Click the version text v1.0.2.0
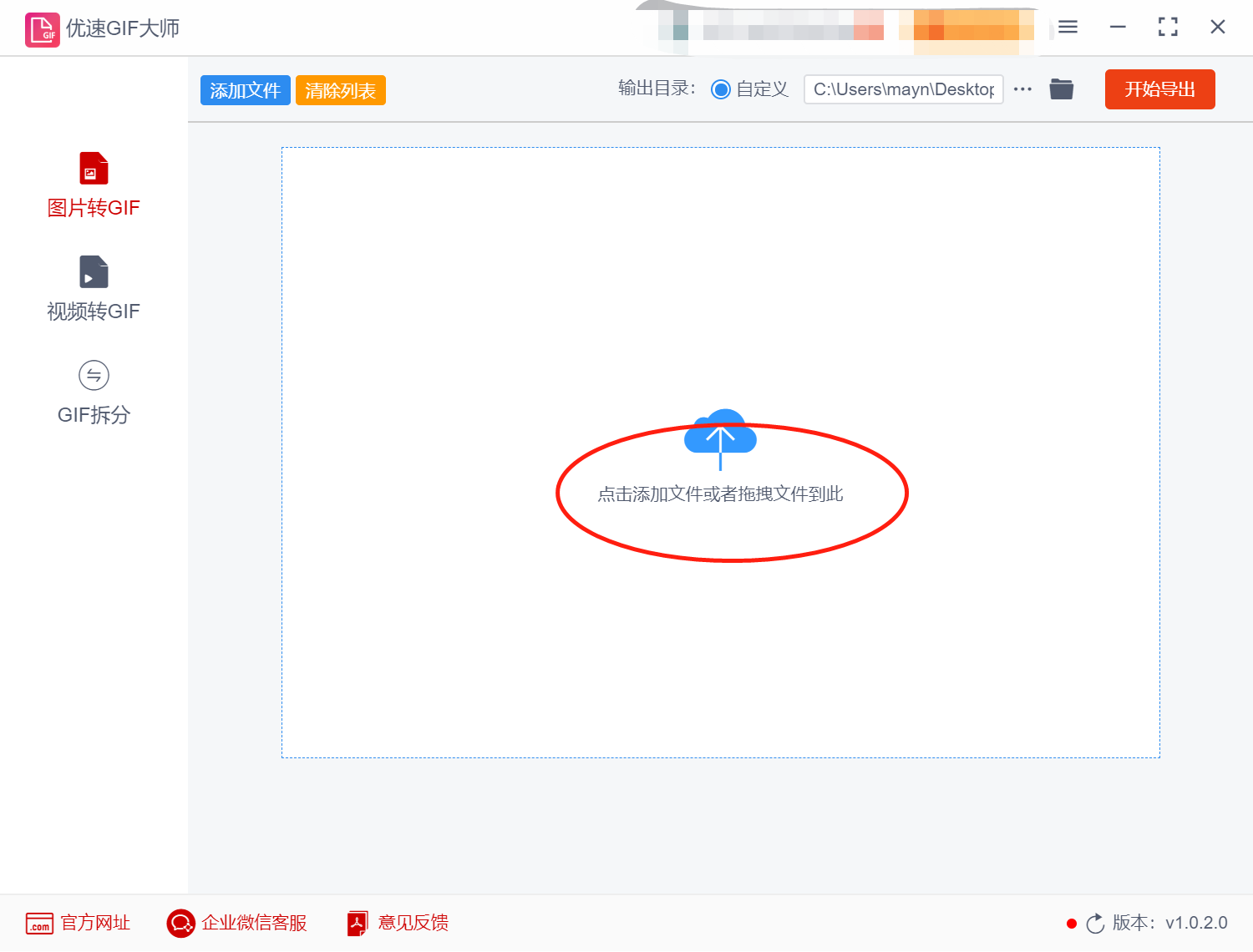Viewport: 1253px width, 952px height. 1196,923
